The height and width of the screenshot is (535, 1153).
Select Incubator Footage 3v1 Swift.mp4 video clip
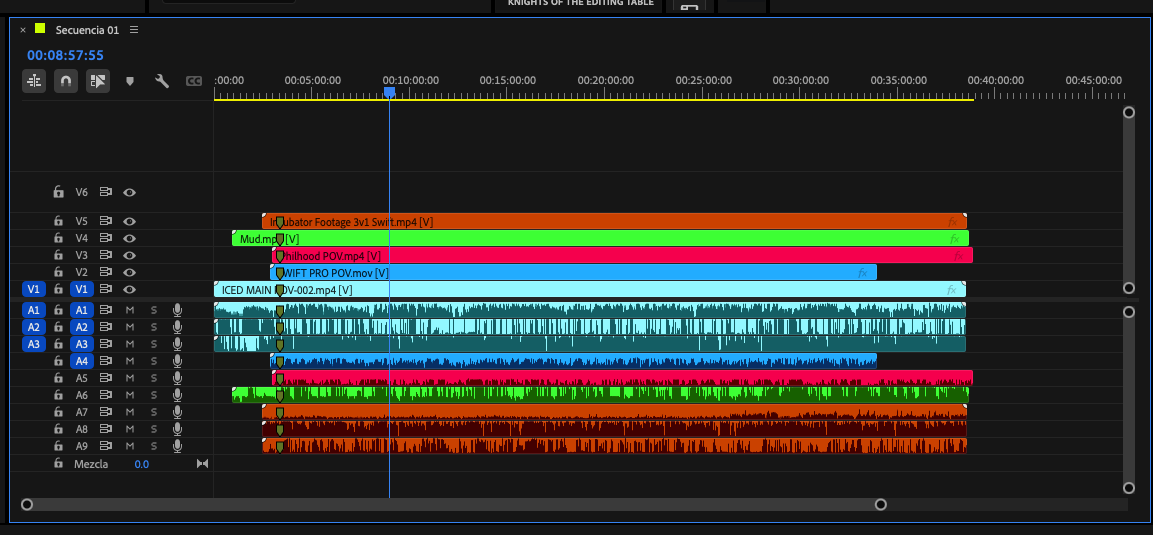(614, 221)
